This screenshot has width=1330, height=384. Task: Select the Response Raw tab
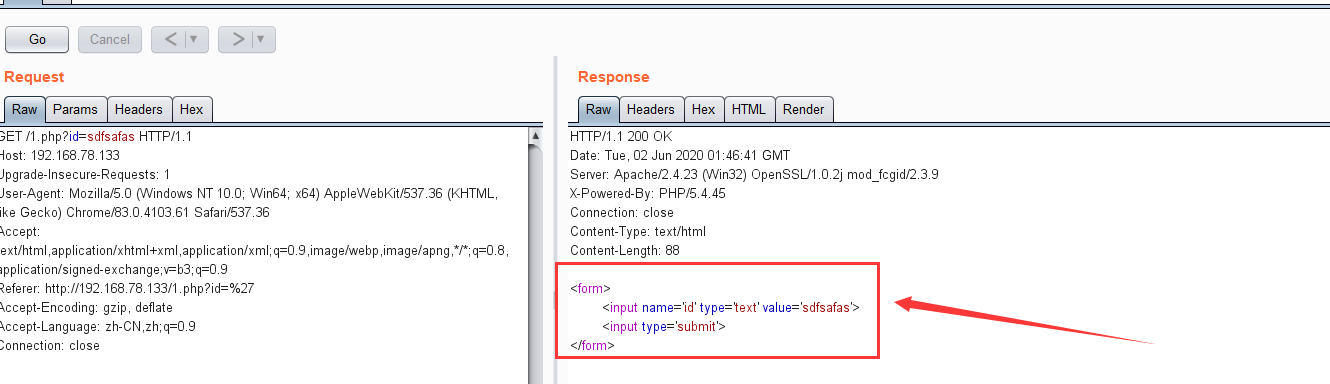(599, 109)
